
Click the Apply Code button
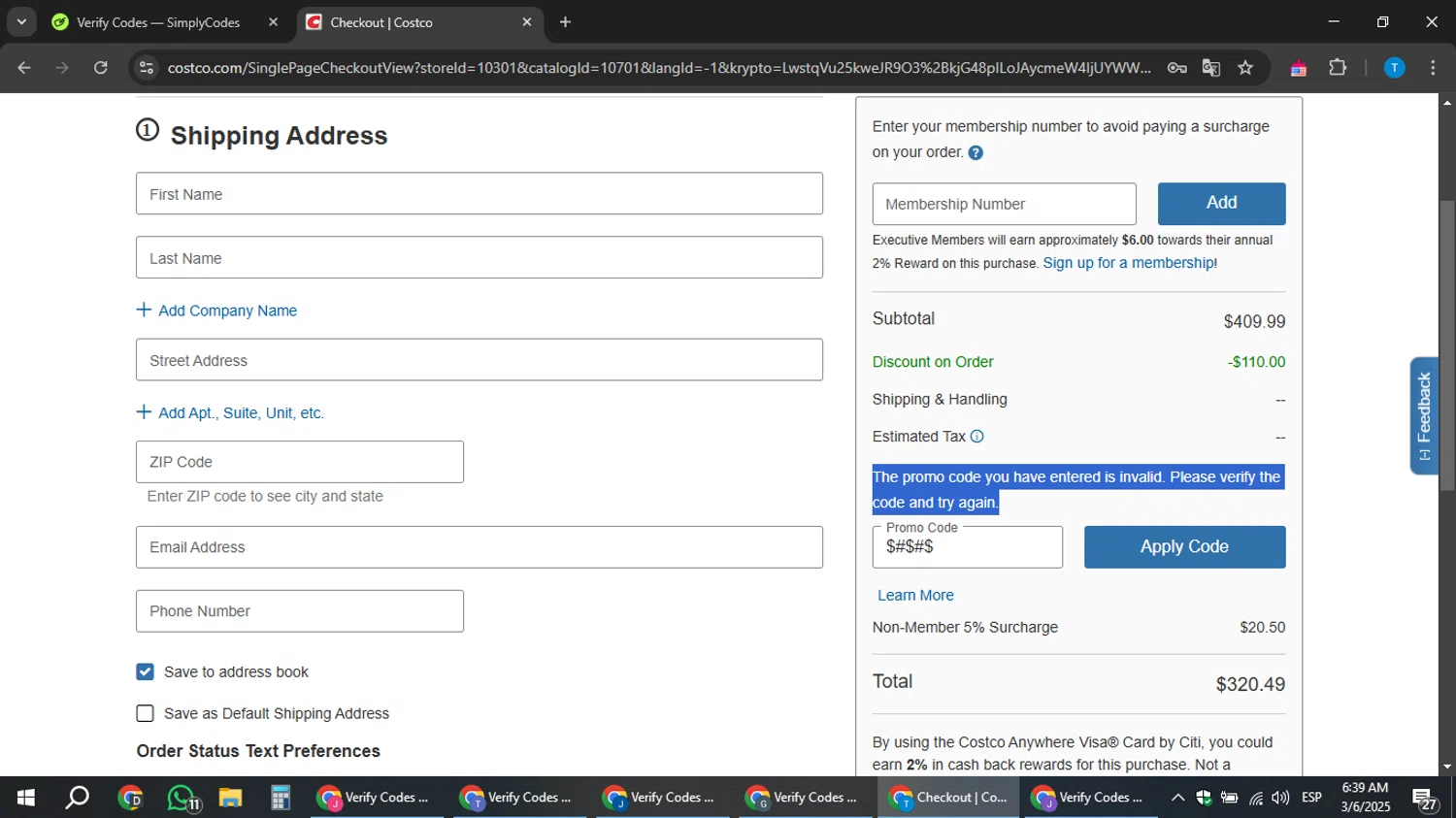point(1184,547)
